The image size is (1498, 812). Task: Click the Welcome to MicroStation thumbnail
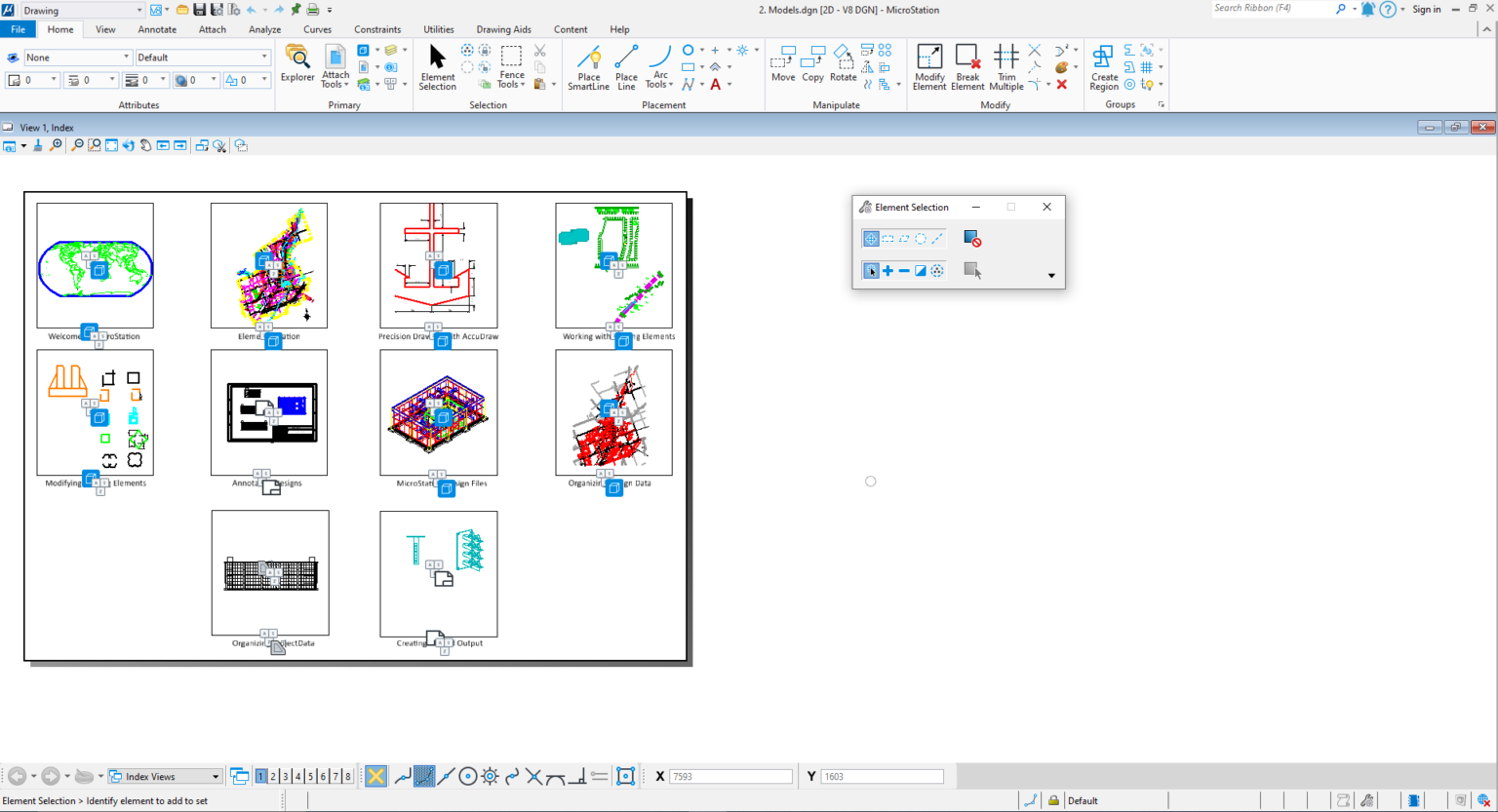pyautogui.click(x=95, y=265)
